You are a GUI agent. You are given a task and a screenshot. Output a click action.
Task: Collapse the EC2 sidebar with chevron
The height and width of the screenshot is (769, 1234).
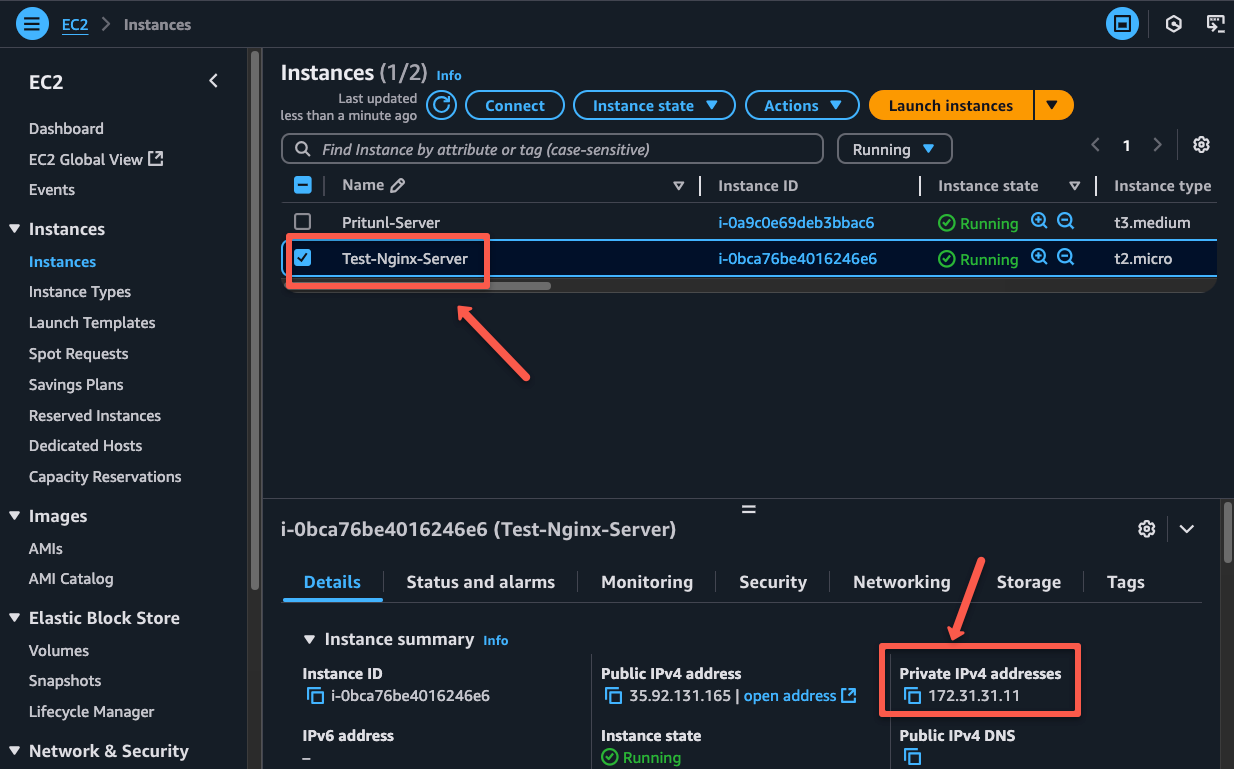(213, 81)
